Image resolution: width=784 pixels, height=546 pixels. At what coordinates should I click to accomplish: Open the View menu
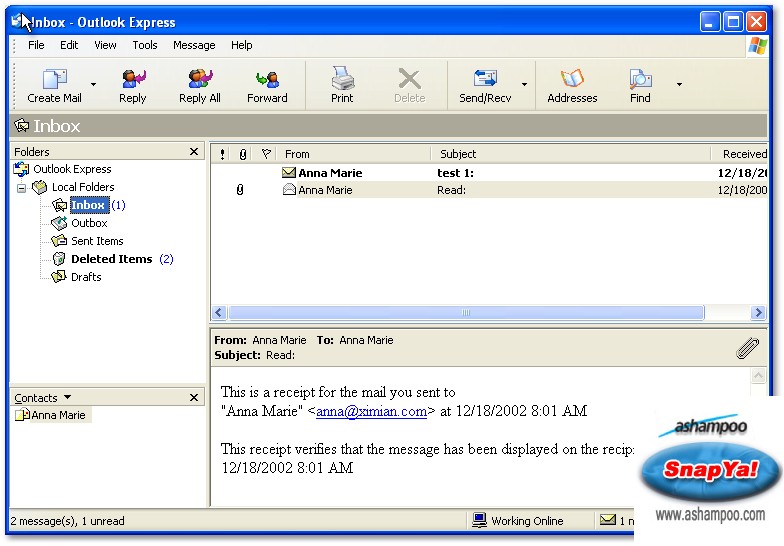click(106, 45)
